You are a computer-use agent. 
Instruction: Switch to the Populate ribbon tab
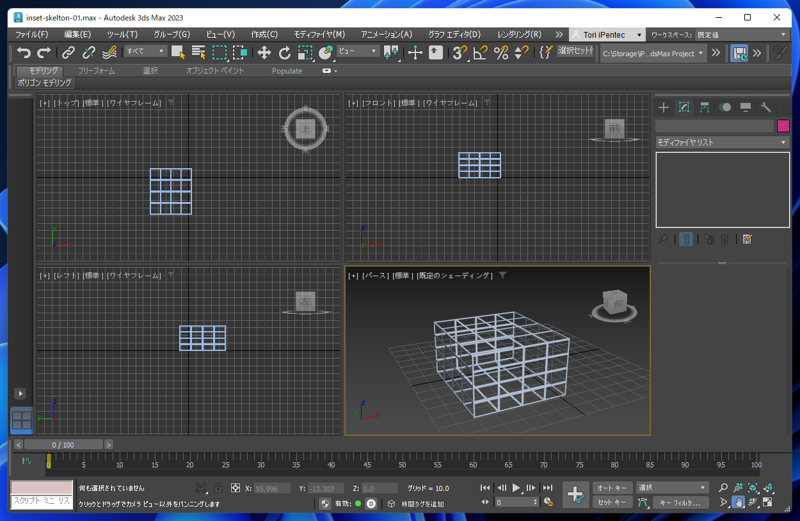coord(287,71)
